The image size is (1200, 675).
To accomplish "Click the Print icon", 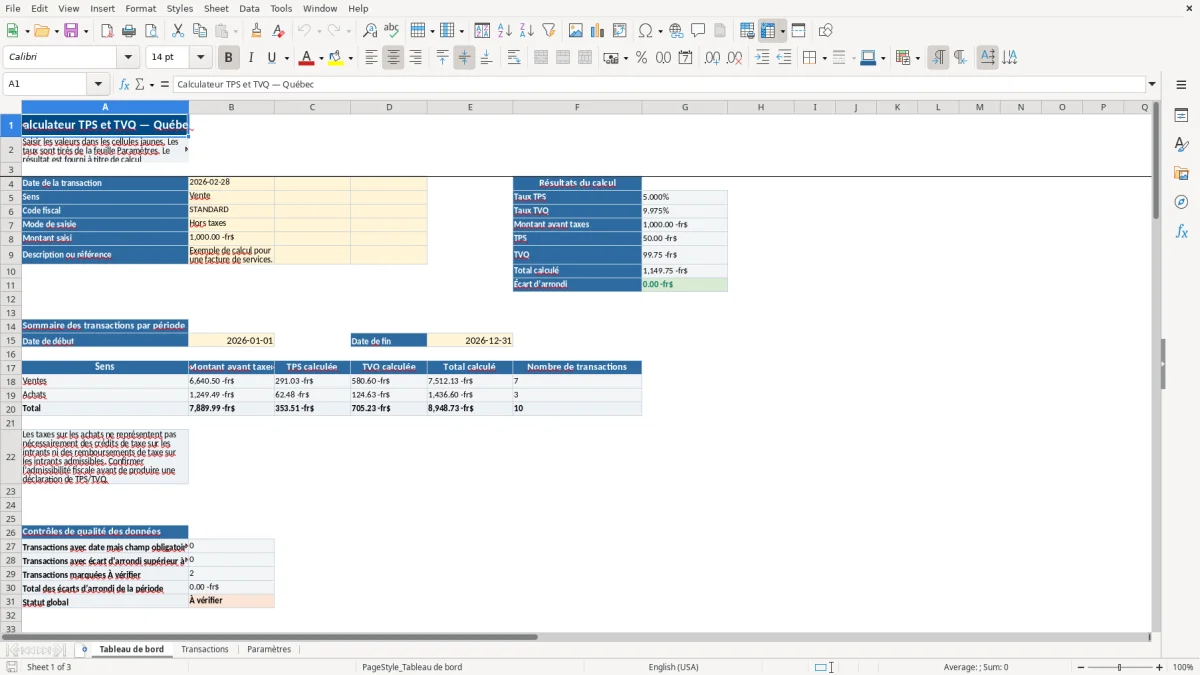I will coord(129,31).
